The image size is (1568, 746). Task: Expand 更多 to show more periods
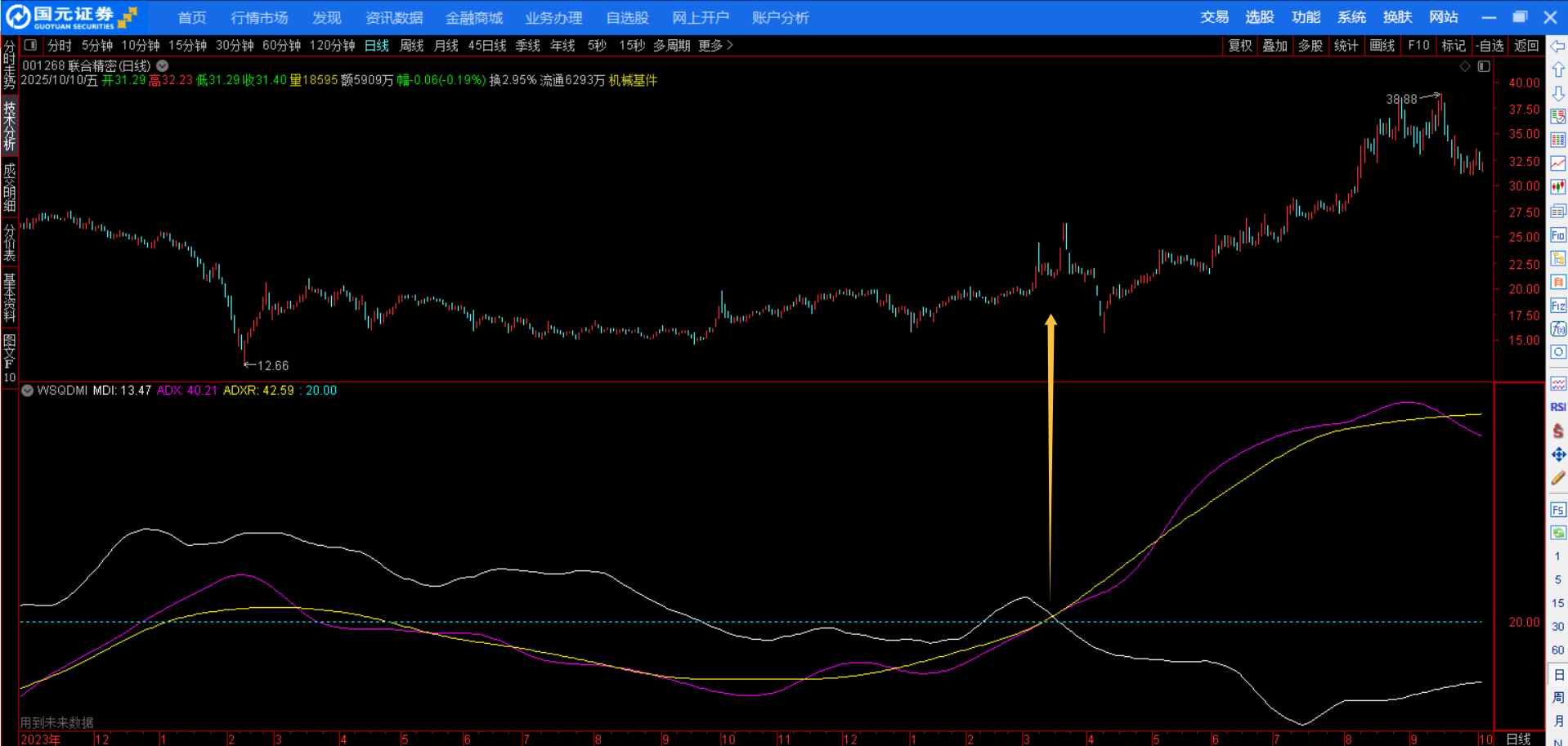715,46
